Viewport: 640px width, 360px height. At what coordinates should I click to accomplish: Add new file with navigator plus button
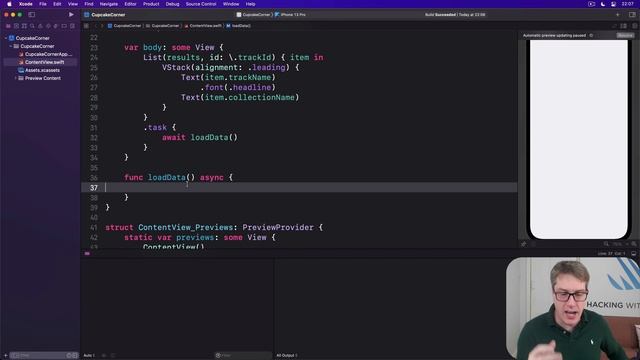[x=5, y=356]
